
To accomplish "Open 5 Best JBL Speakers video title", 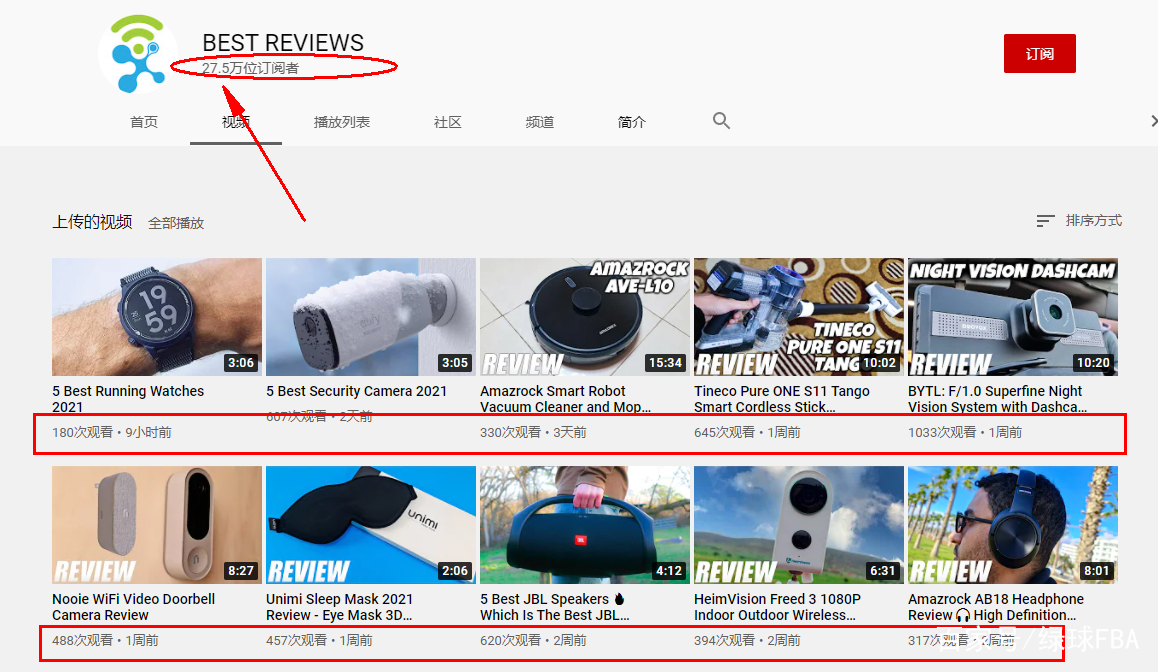I will click(x=555, y=607).
